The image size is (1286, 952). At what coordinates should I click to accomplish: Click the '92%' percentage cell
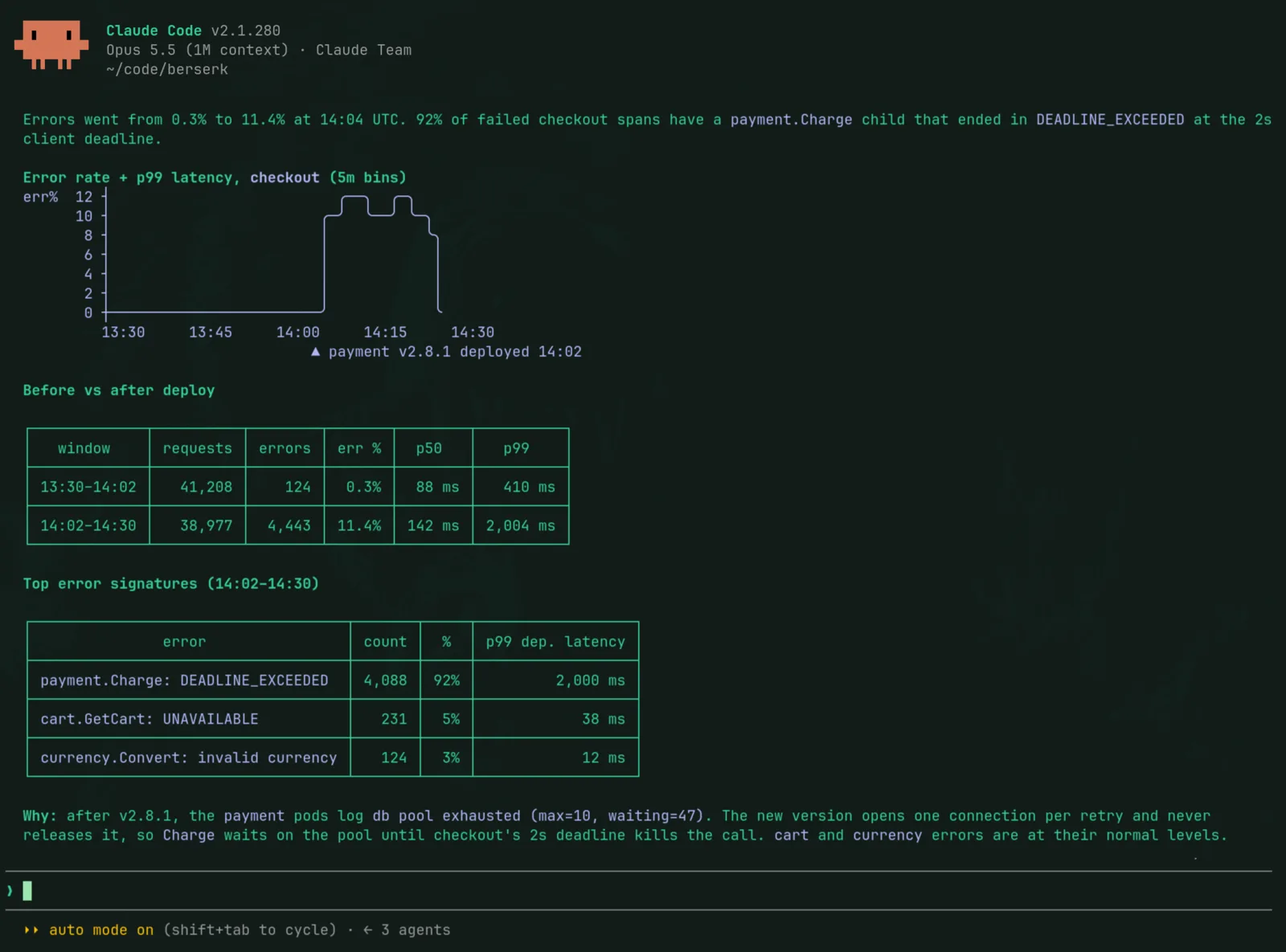[447, 680]
